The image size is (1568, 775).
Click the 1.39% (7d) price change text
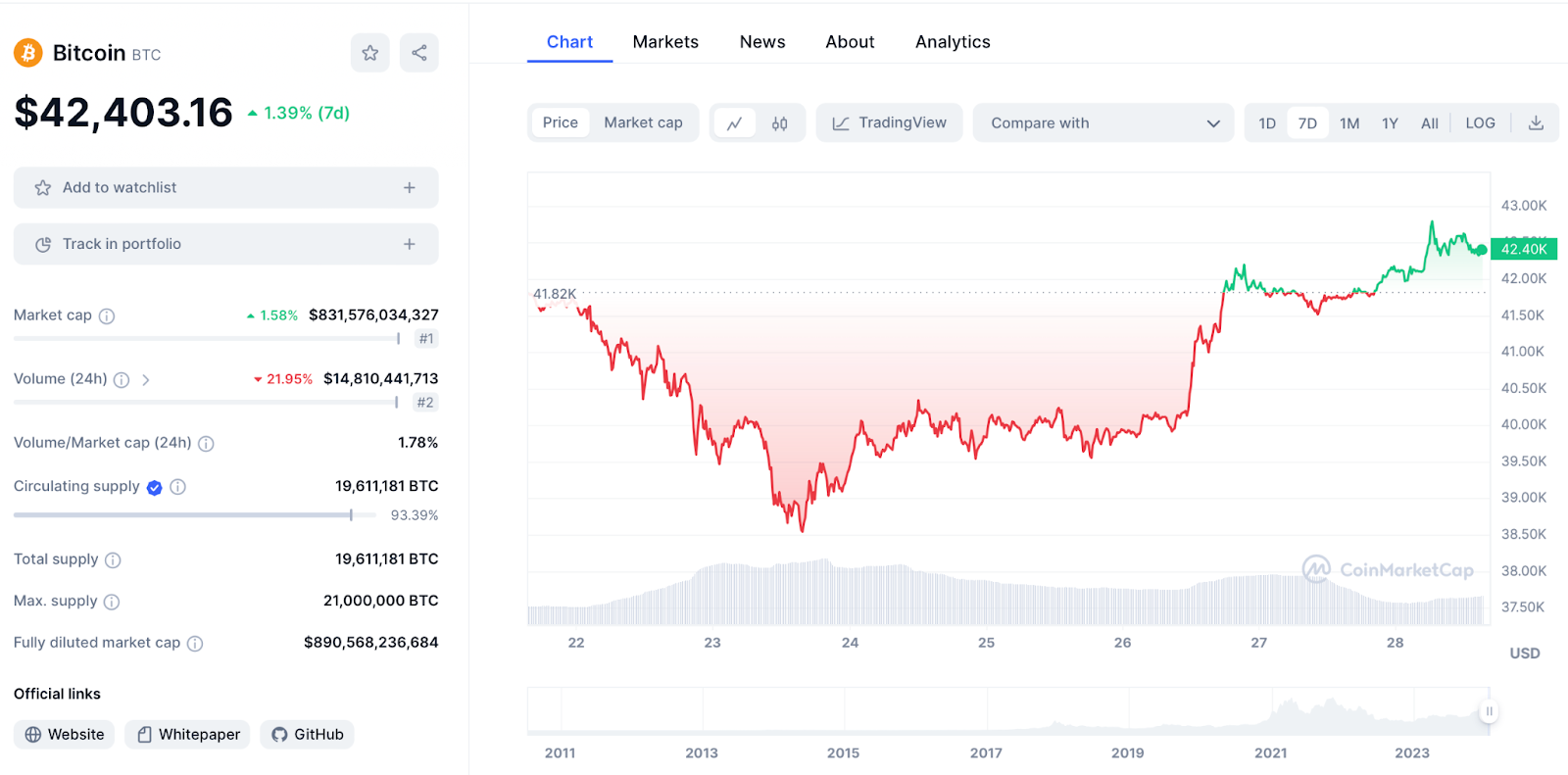coord(307,114)
